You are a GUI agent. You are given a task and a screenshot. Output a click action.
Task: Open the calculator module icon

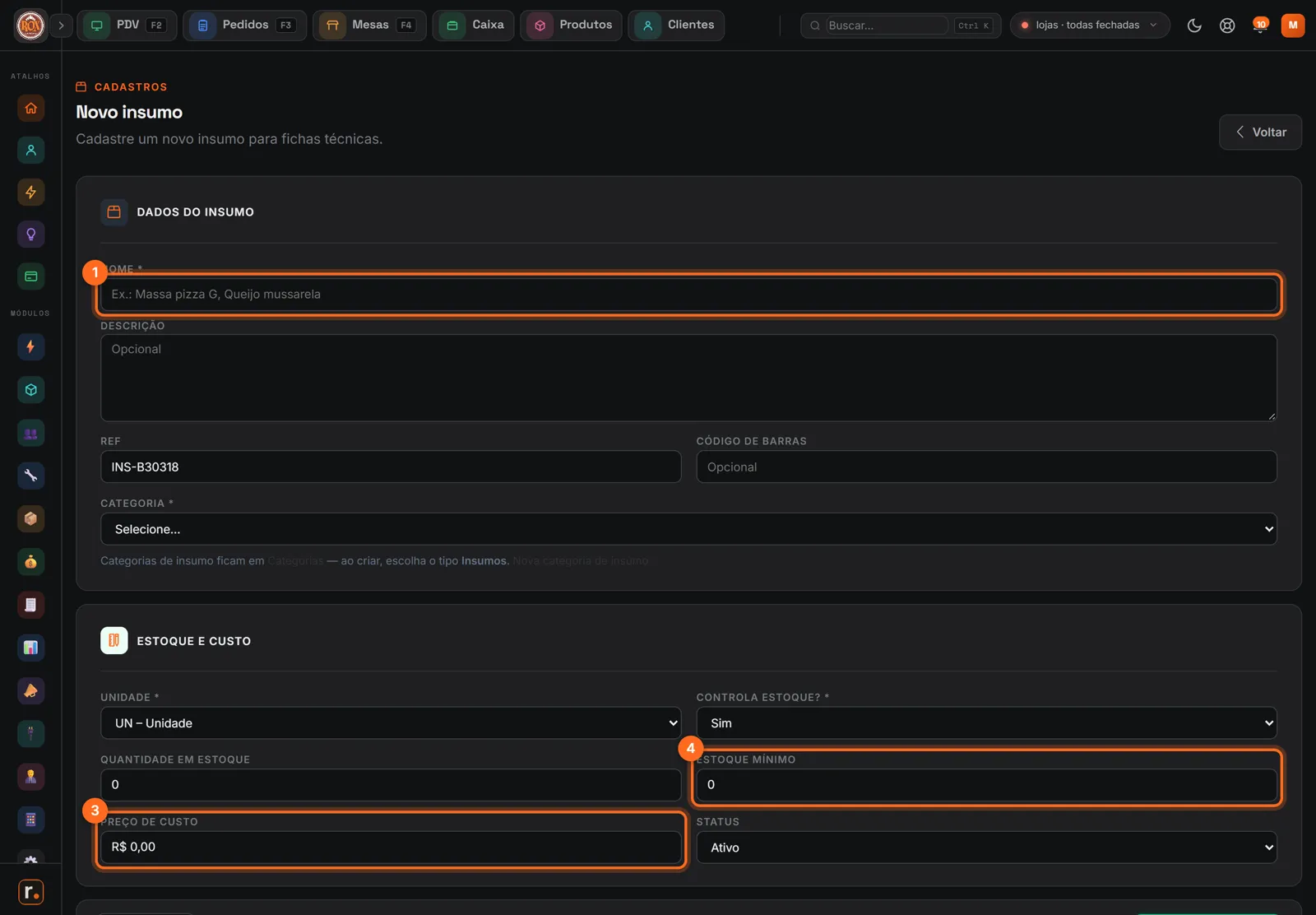tap(30, 820)
